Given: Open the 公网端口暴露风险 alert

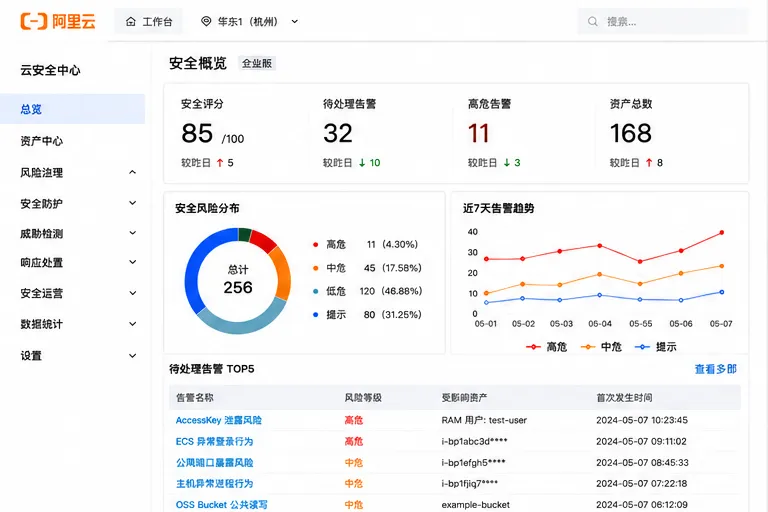Looking at the screenshot, I should (x=215, y=463).
